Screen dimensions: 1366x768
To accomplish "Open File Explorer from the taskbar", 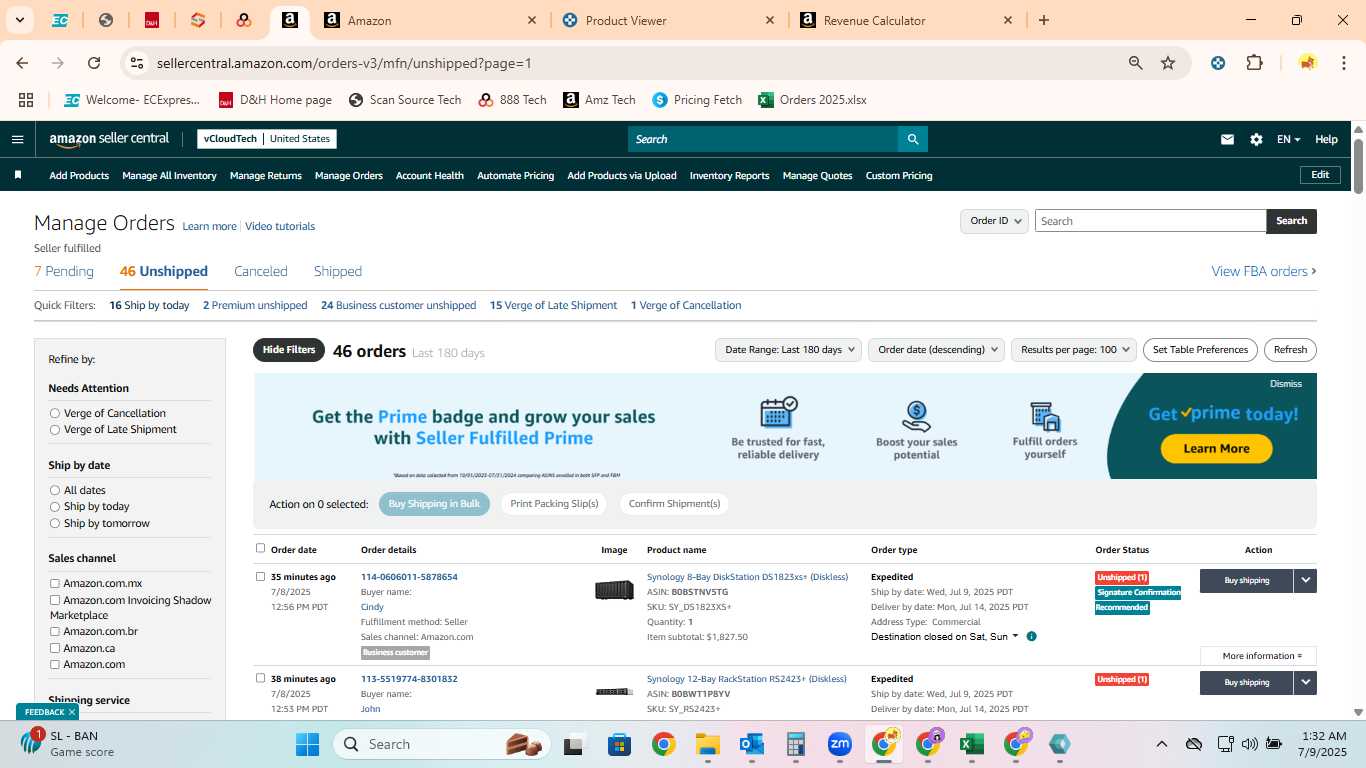I will (707, 744).
